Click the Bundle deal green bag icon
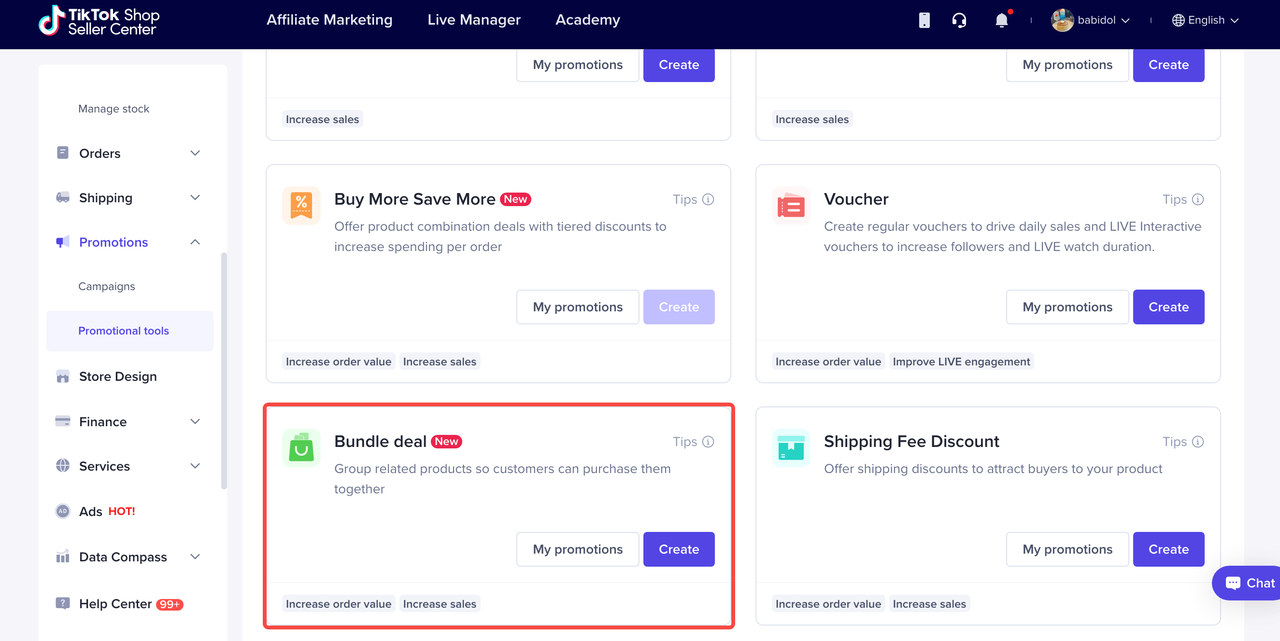 tap(301, 449)
